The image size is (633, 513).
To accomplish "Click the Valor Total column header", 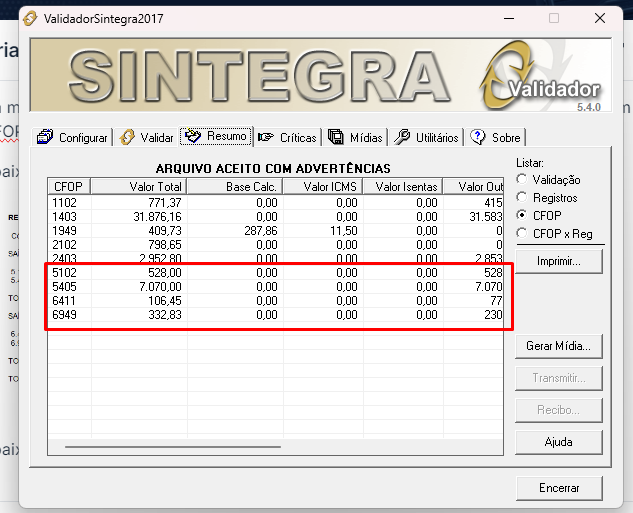I will coord(138,186).
